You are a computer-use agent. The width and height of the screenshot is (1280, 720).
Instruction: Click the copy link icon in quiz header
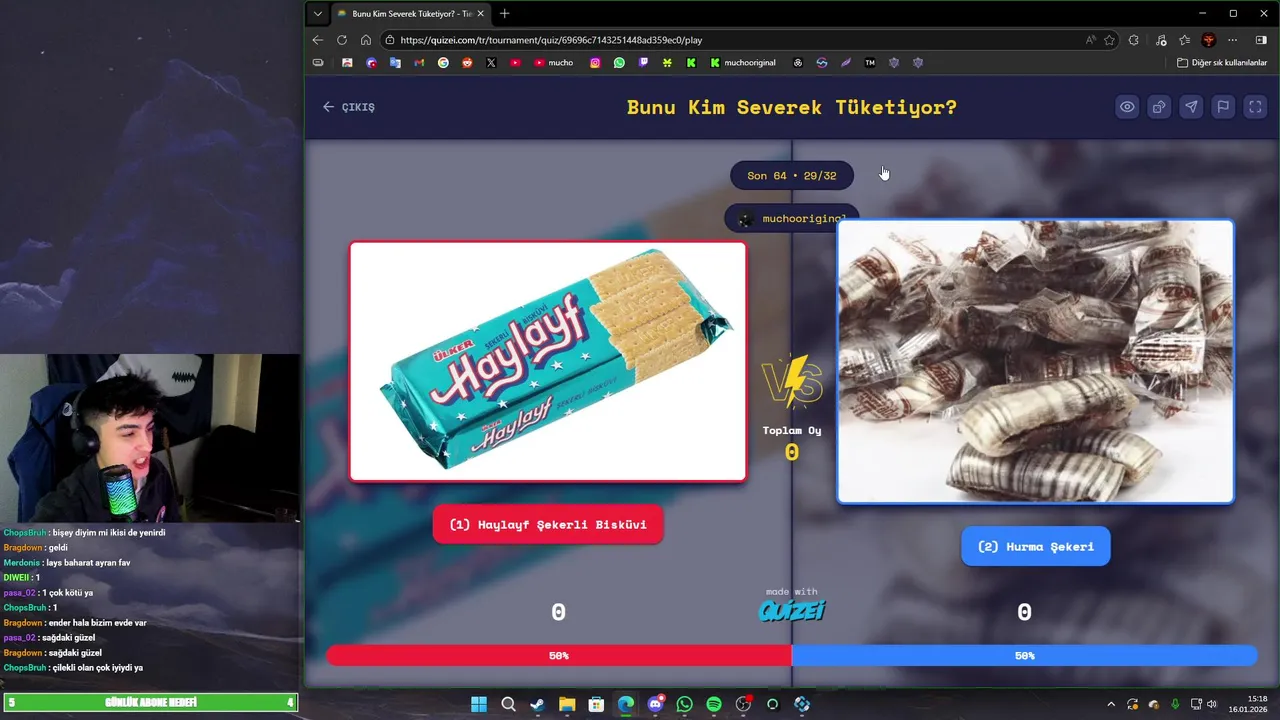(1159, 107)
